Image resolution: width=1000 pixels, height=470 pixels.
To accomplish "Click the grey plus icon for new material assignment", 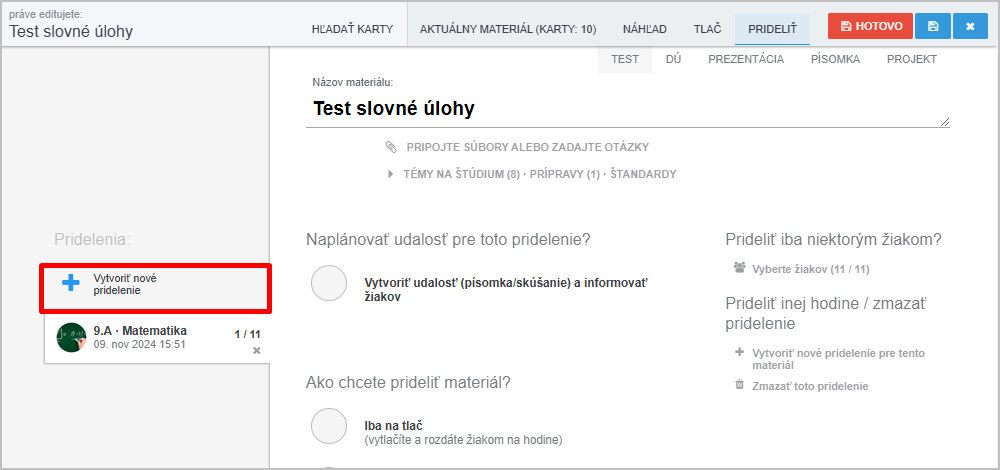I will point(739,352).
